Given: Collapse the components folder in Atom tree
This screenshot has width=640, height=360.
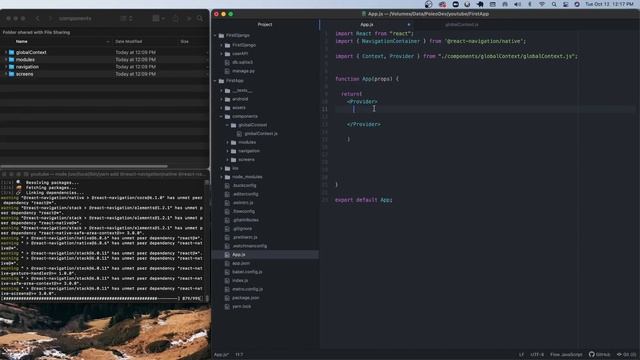Looking at the screenshot, I should (222, 116).
